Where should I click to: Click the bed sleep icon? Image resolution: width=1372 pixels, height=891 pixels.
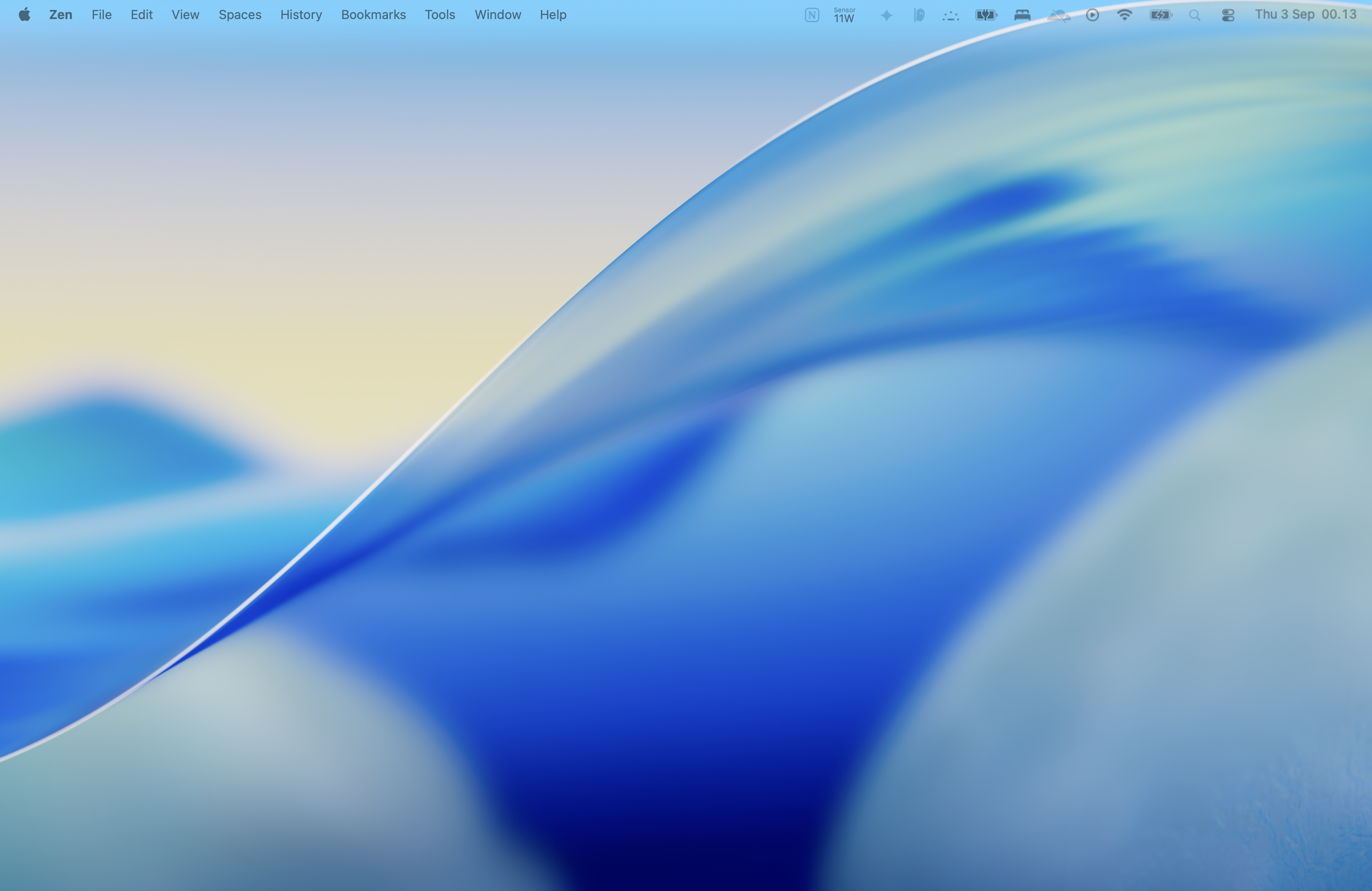(1022, 15)
